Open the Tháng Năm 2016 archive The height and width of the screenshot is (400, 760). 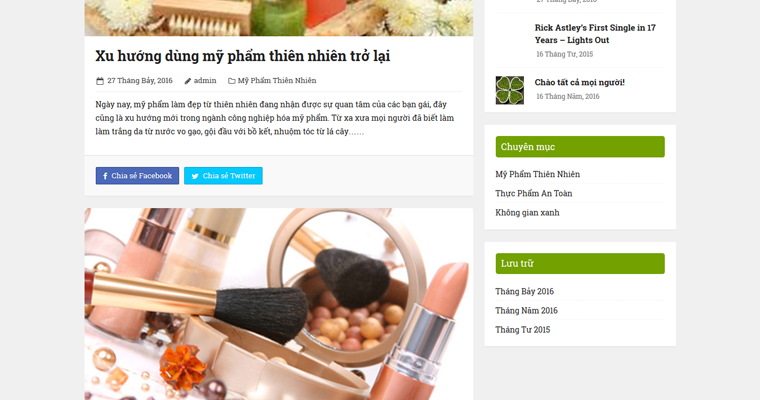click(526, 310)
